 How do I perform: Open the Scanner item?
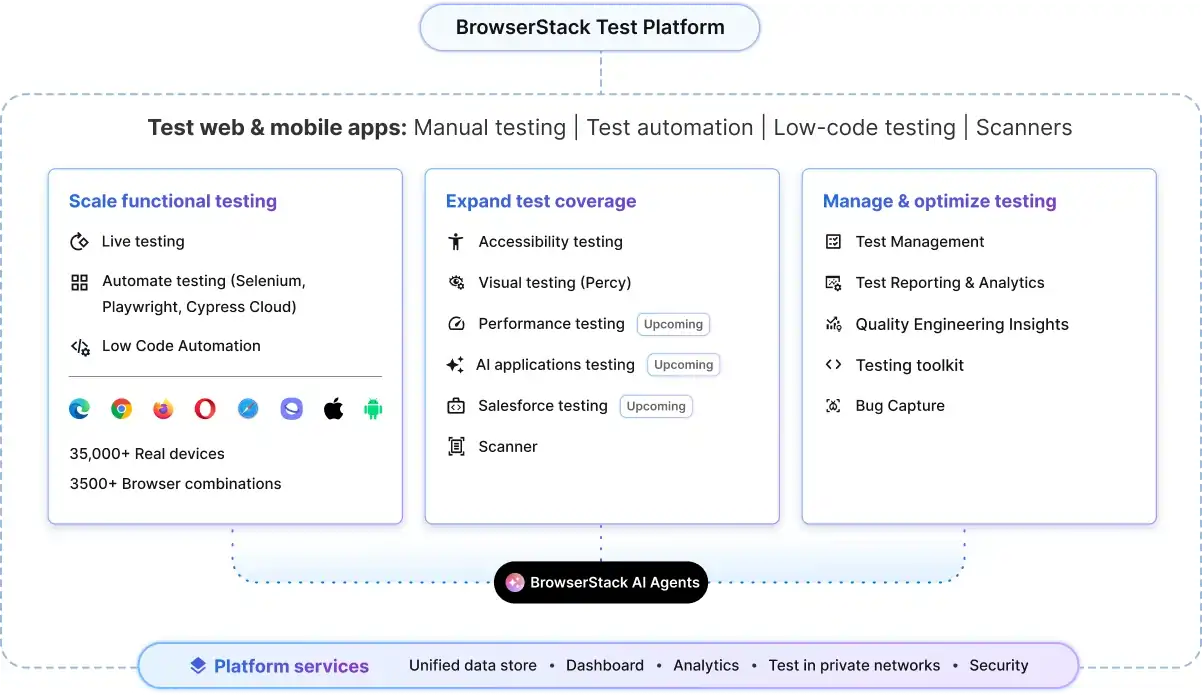tap(508, 447)
